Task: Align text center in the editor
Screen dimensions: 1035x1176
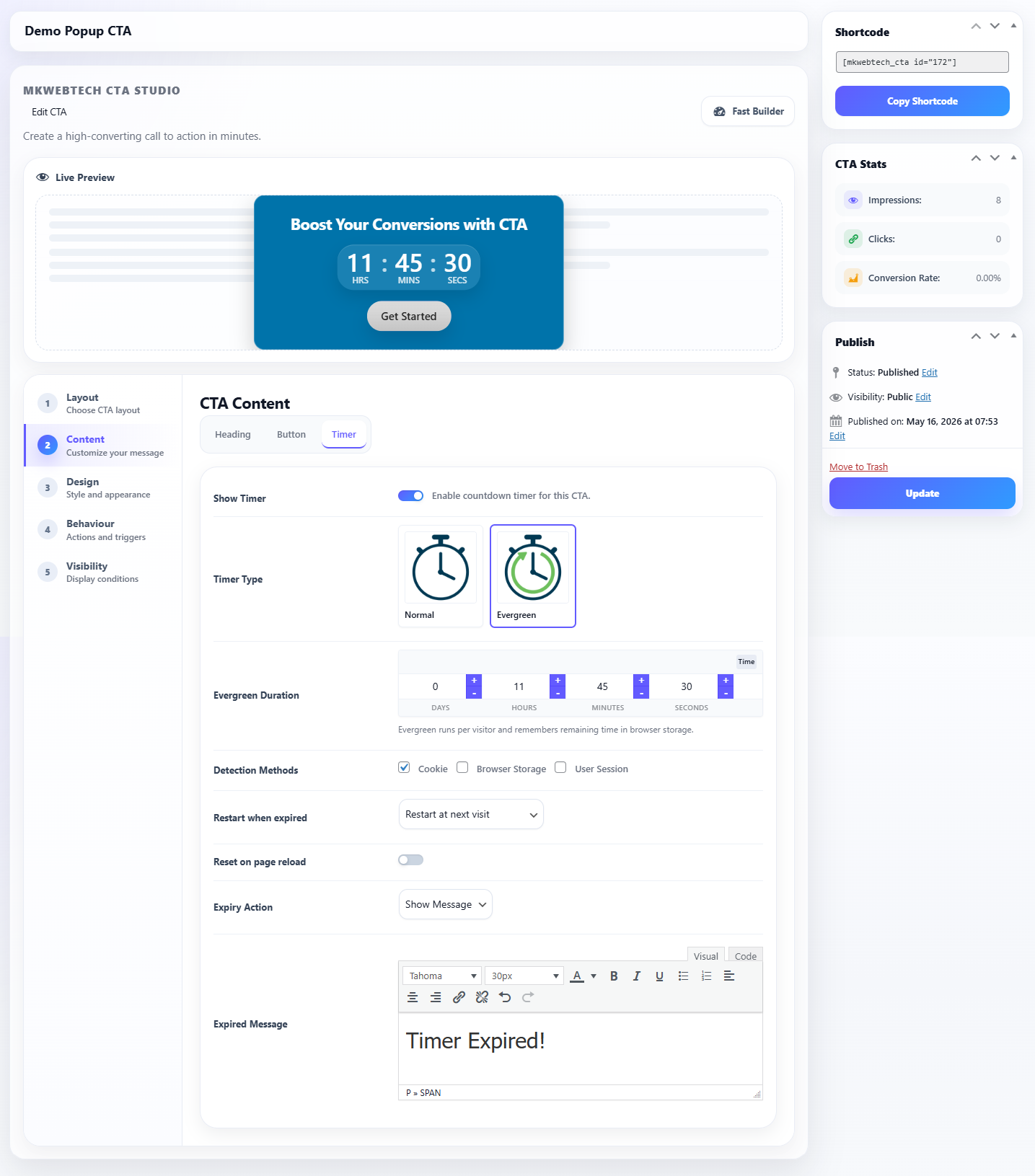Action: pos(413,997)
